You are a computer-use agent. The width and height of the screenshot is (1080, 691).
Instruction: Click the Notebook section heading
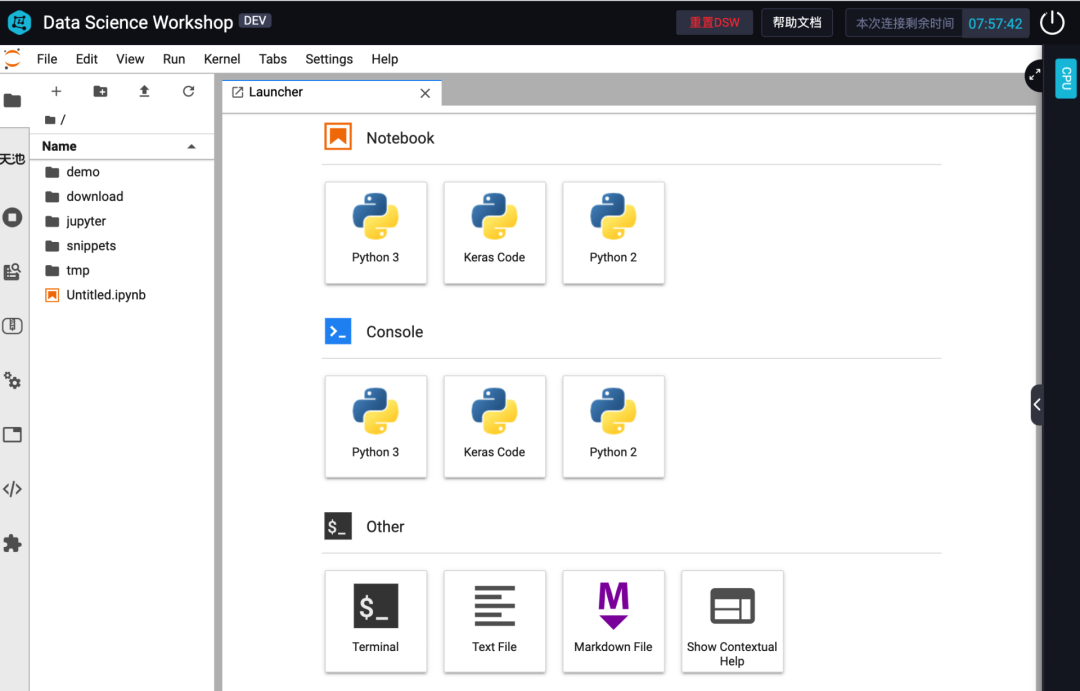tap(400, 138)
